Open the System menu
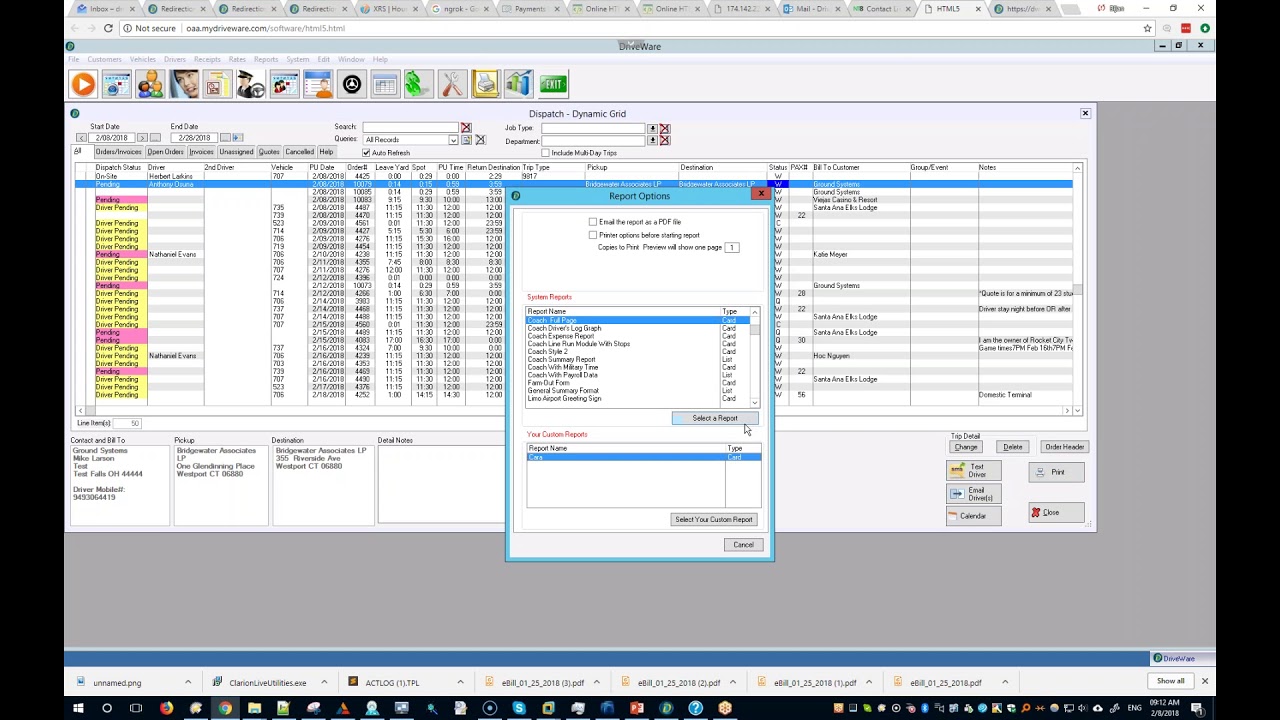 coord(298,59)
